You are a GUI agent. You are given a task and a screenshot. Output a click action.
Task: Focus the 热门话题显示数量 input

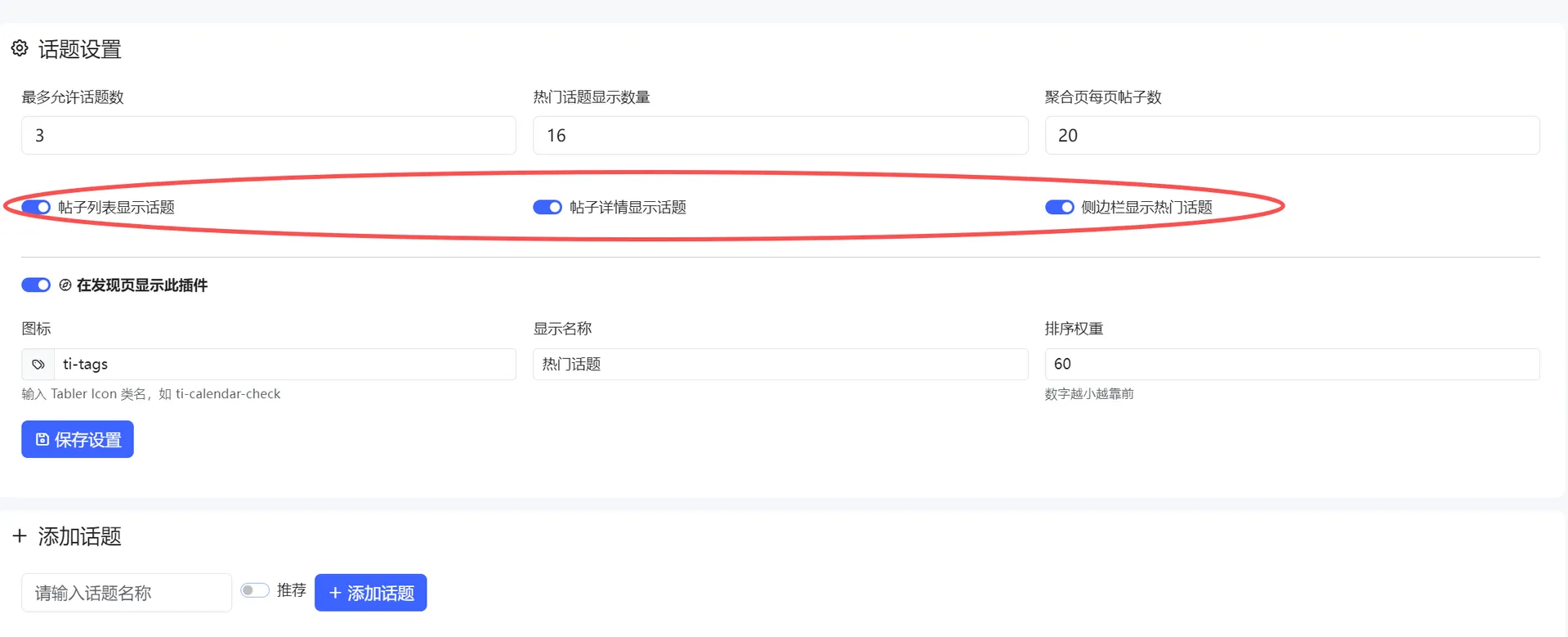pos(780,135)
